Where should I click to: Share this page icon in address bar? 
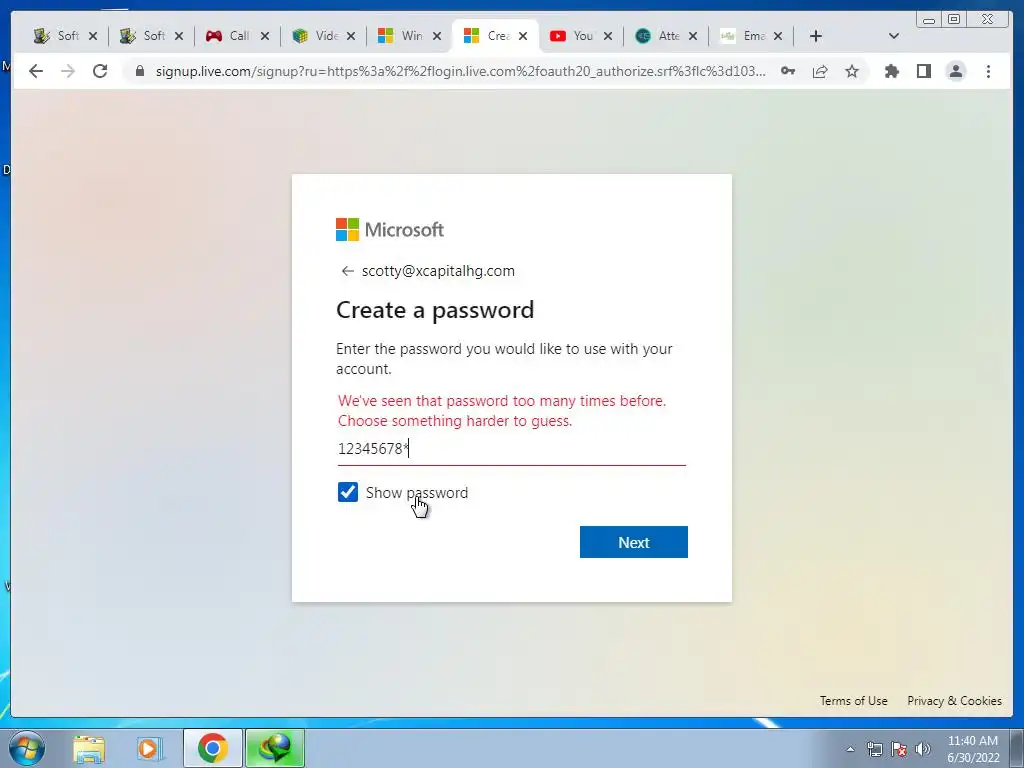click(820, 71)
